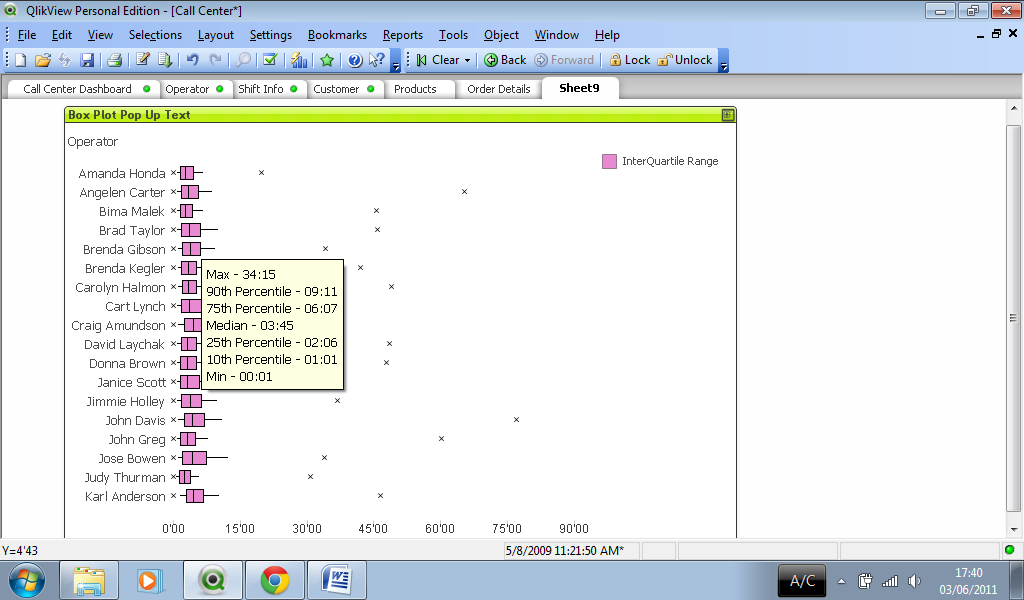Open Windows Media Player from taskbar
The height and width of the screenshot is (600, 1024).
click(150, 580)
